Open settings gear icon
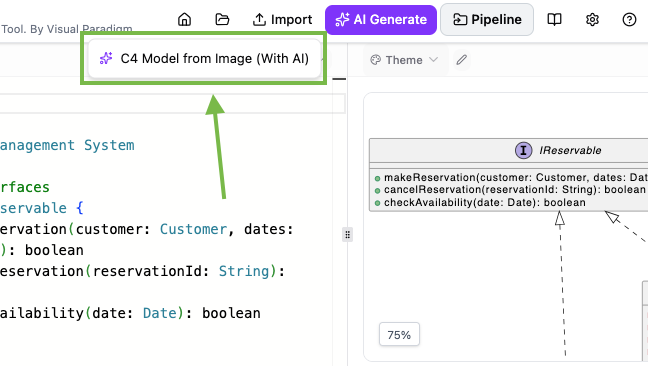Screen dimensions: 648x366 592,19
